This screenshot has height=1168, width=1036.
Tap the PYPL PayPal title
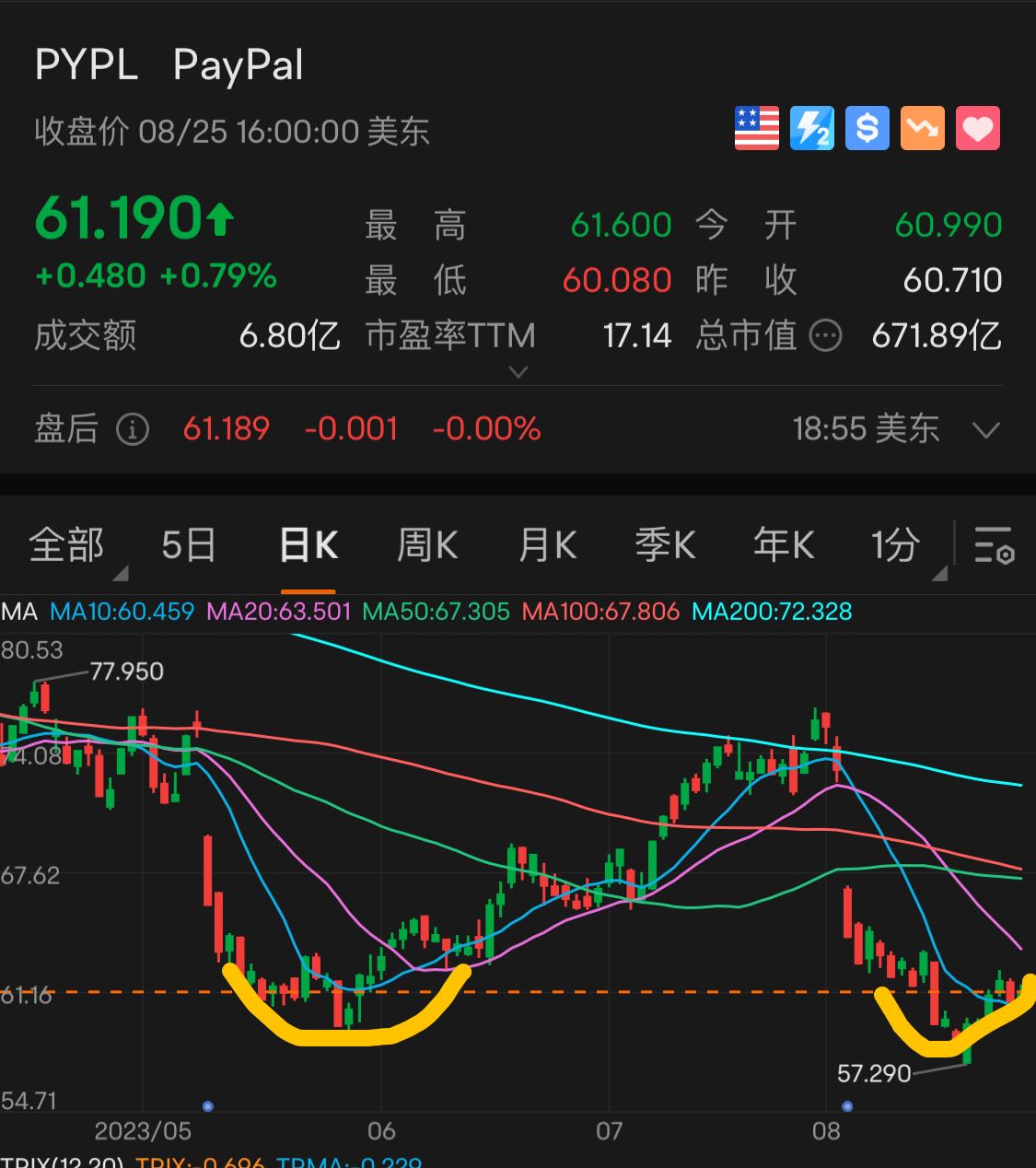click(169, 66)
